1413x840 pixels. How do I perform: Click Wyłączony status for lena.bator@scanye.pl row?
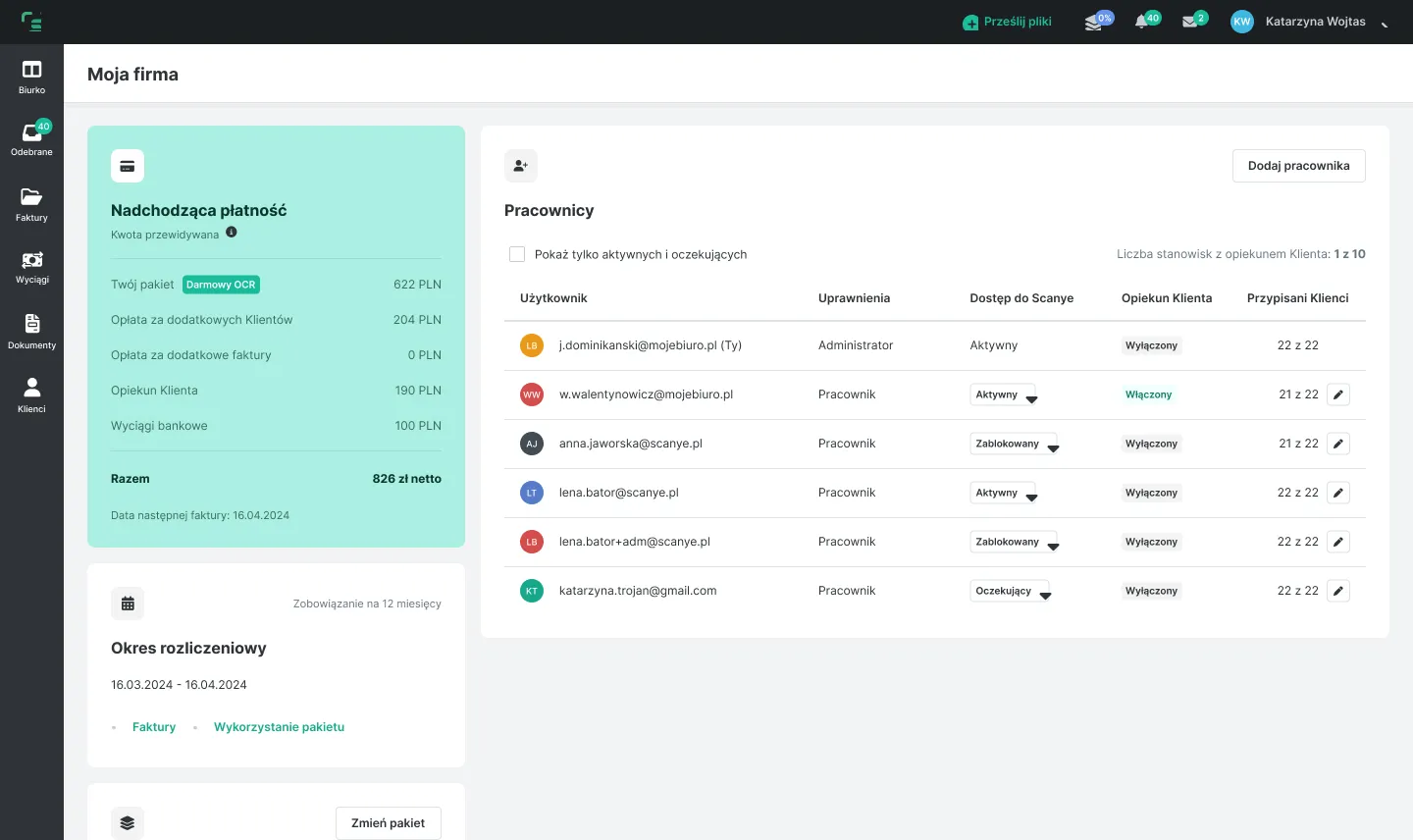click(1151, 493)
